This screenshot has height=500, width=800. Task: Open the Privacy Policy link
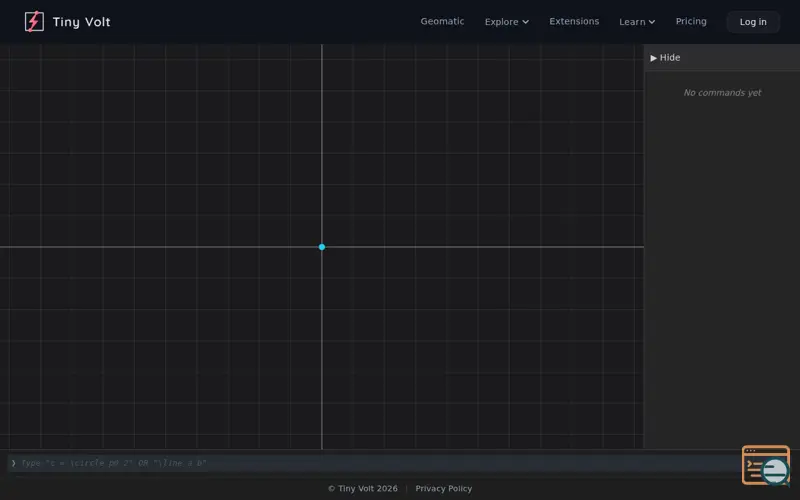point(443,488)
